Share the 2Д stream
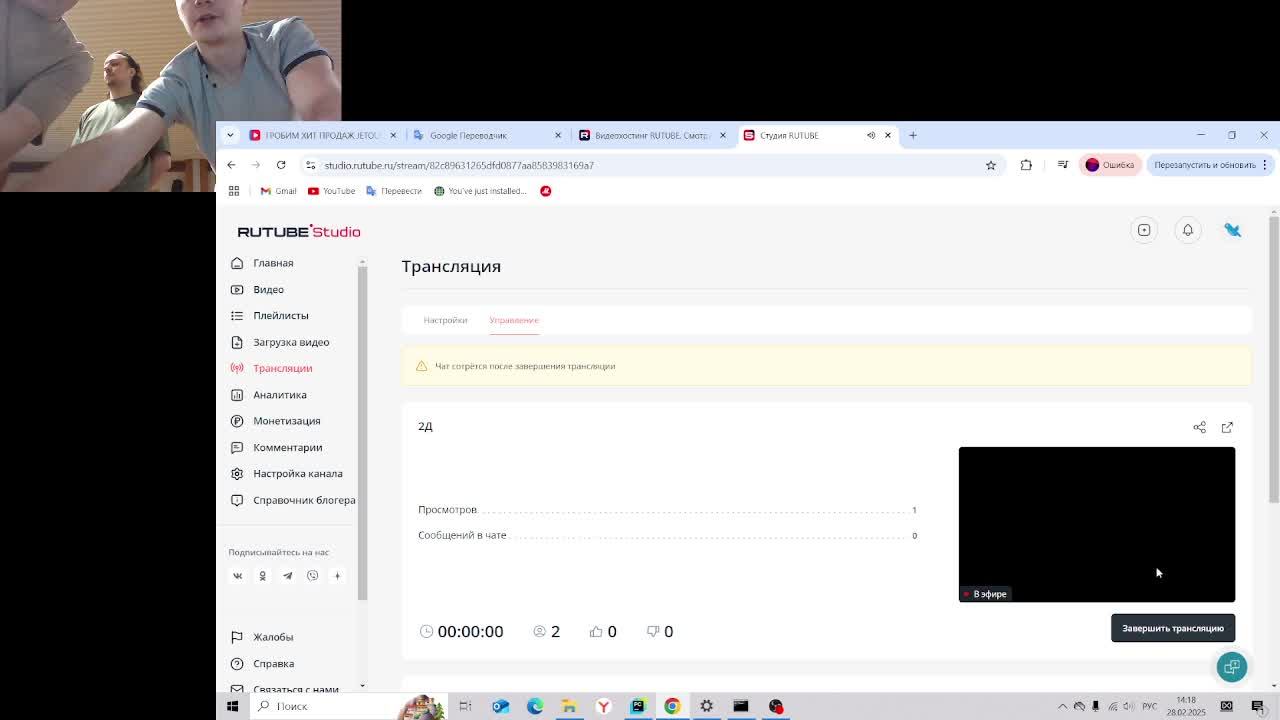Viewport: 1280px width, 720px height. tap(1199, 427)
